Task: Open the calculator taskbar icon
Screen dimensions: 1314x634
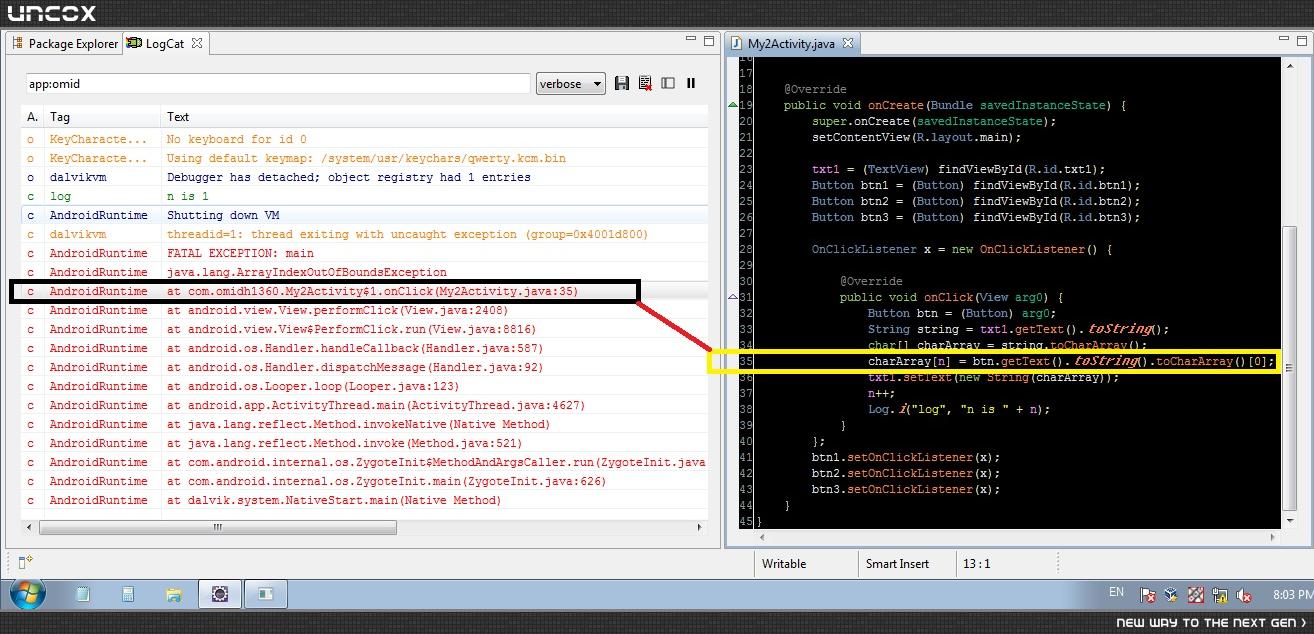Action: pyautogui.click(x=128, y=594)
